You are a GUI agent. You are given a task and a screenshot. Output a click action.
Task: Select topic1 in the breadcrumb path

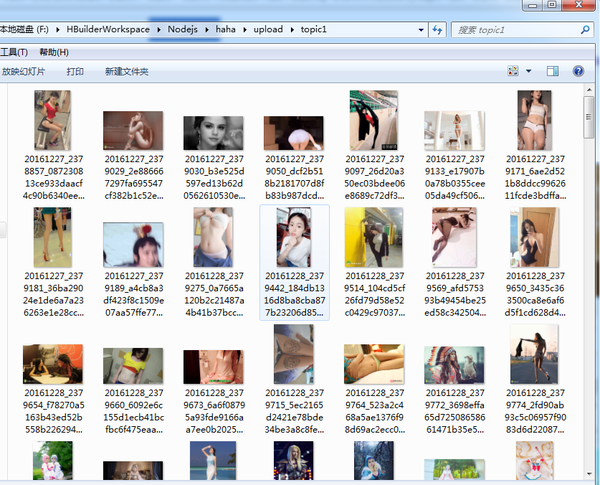pyautogui.click(x=313, y=29)
